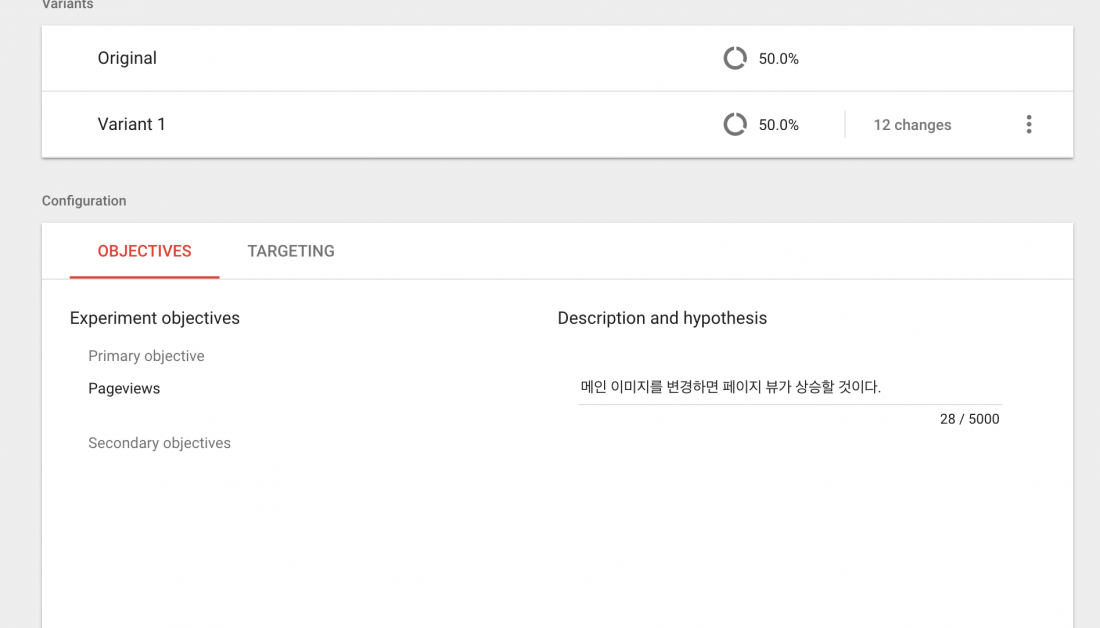
Task: Click the Original variant's weight indicator icon
Action: coord(735,58)
